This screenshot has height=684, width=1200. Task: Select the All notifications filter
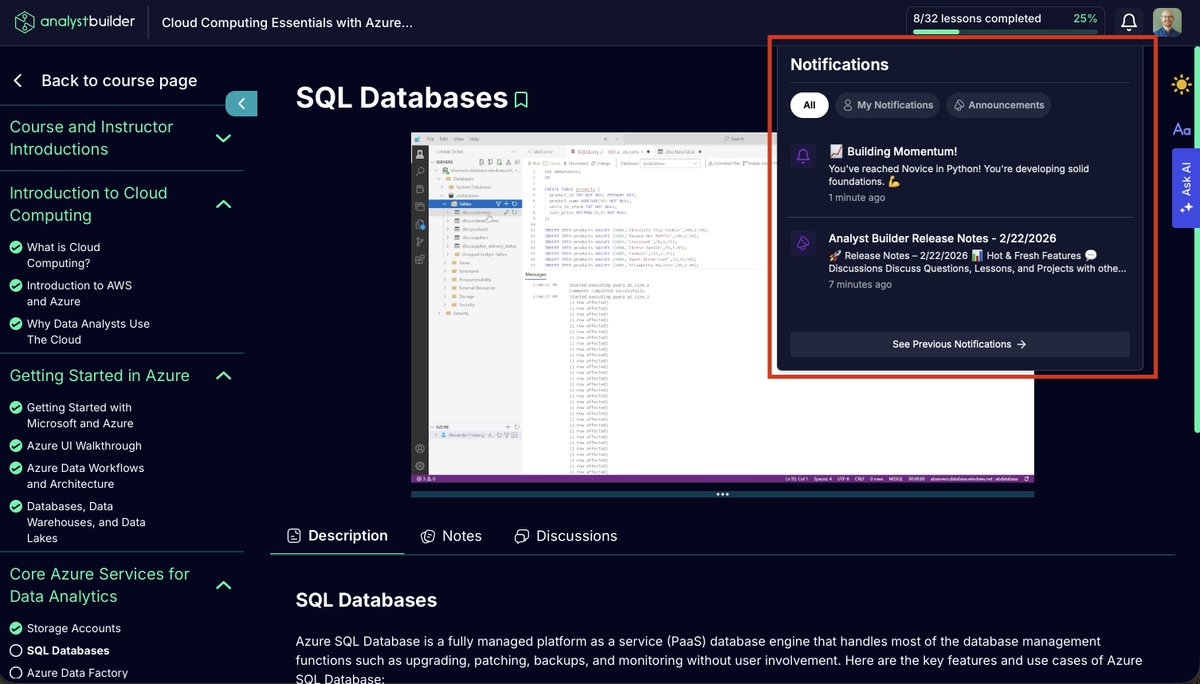click(x=809, y=105)
